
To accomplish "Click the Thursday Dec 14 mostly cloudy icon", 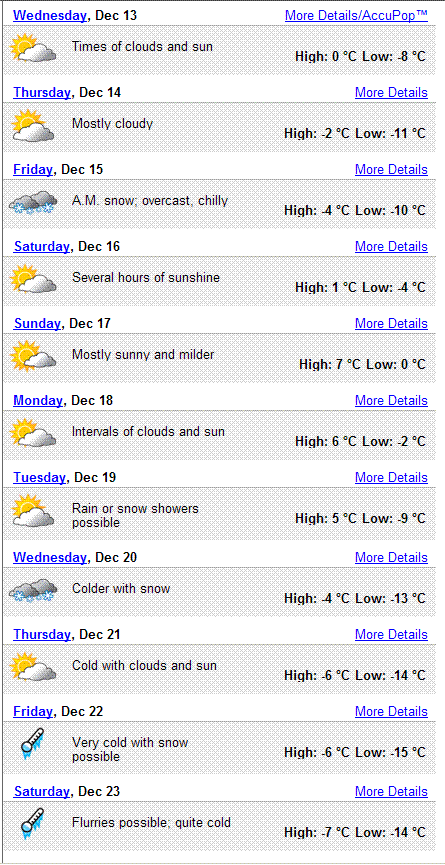I will point(33,126).
